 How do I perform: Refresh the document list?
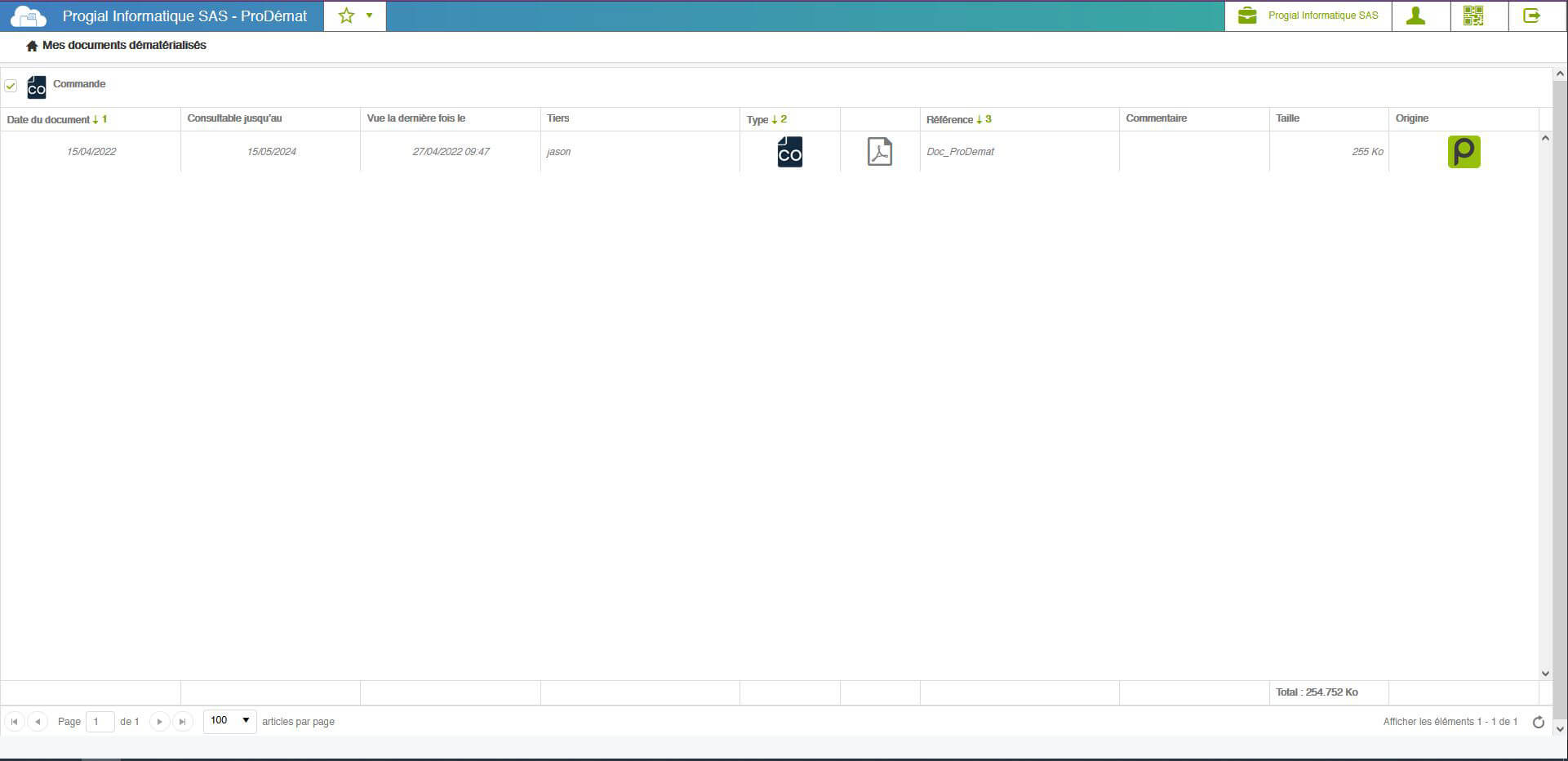(1539, 722)
